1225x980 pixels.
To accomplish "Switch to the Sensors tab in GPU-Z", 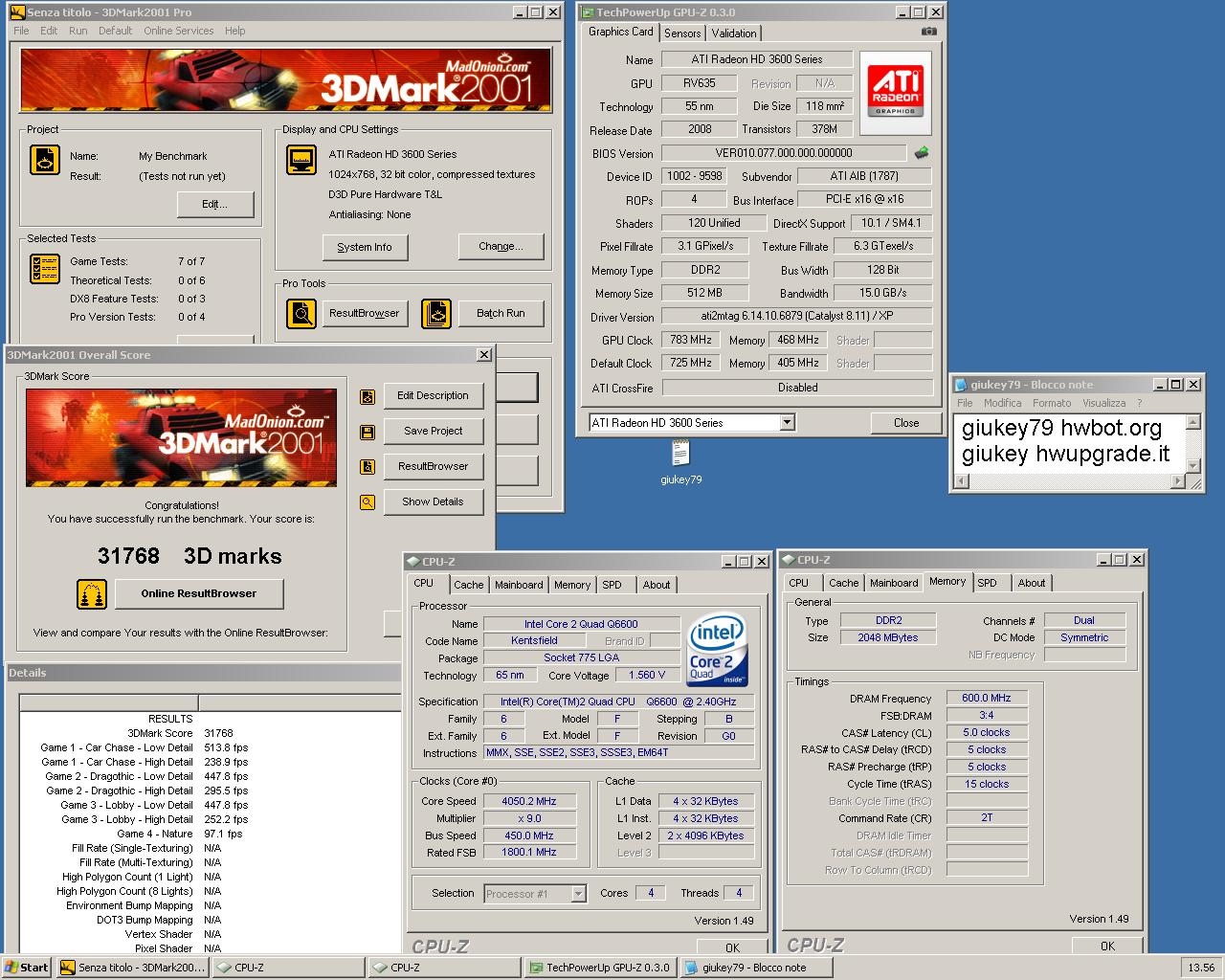I will click(682, 33).
